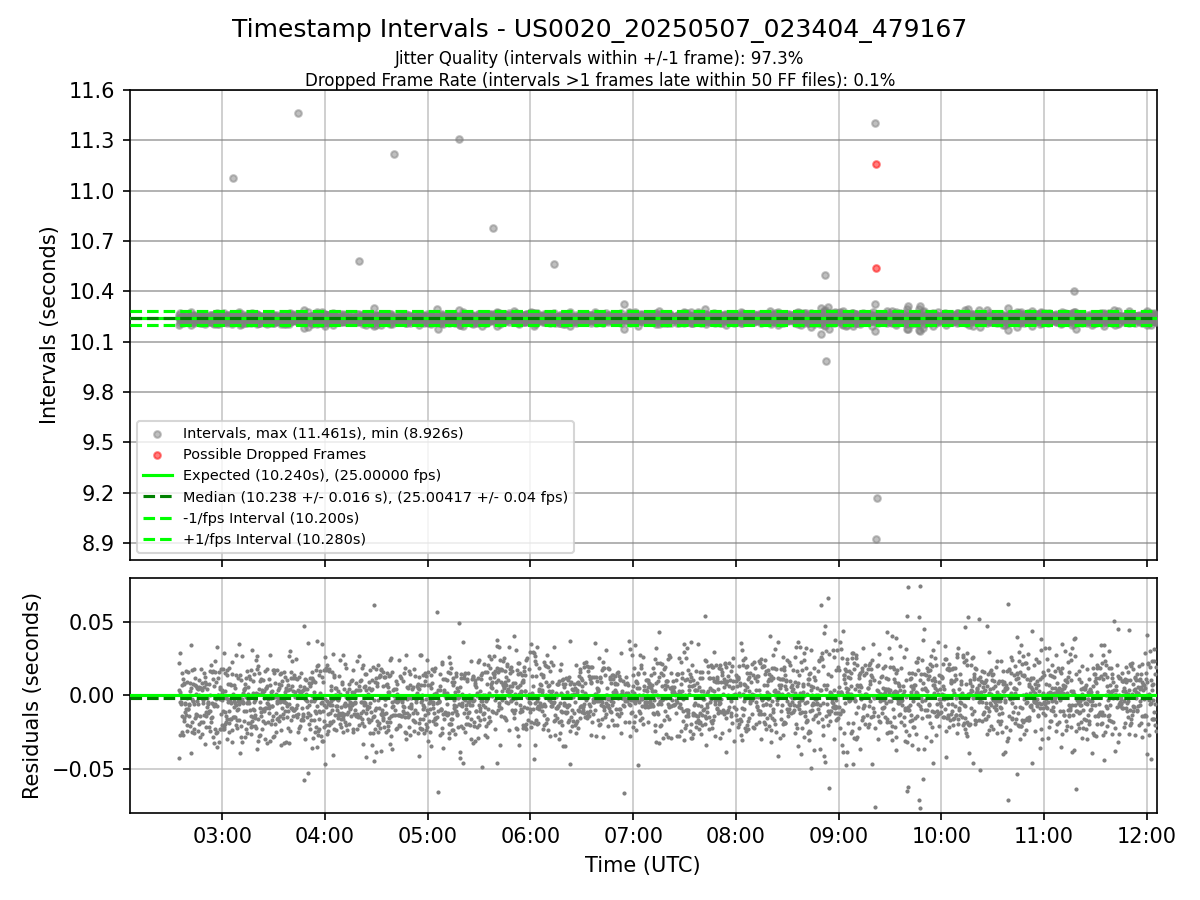1200x900 pixels.
Task: Click the 12:00 x-axis tick label
Action: [x=1147, y=834]
